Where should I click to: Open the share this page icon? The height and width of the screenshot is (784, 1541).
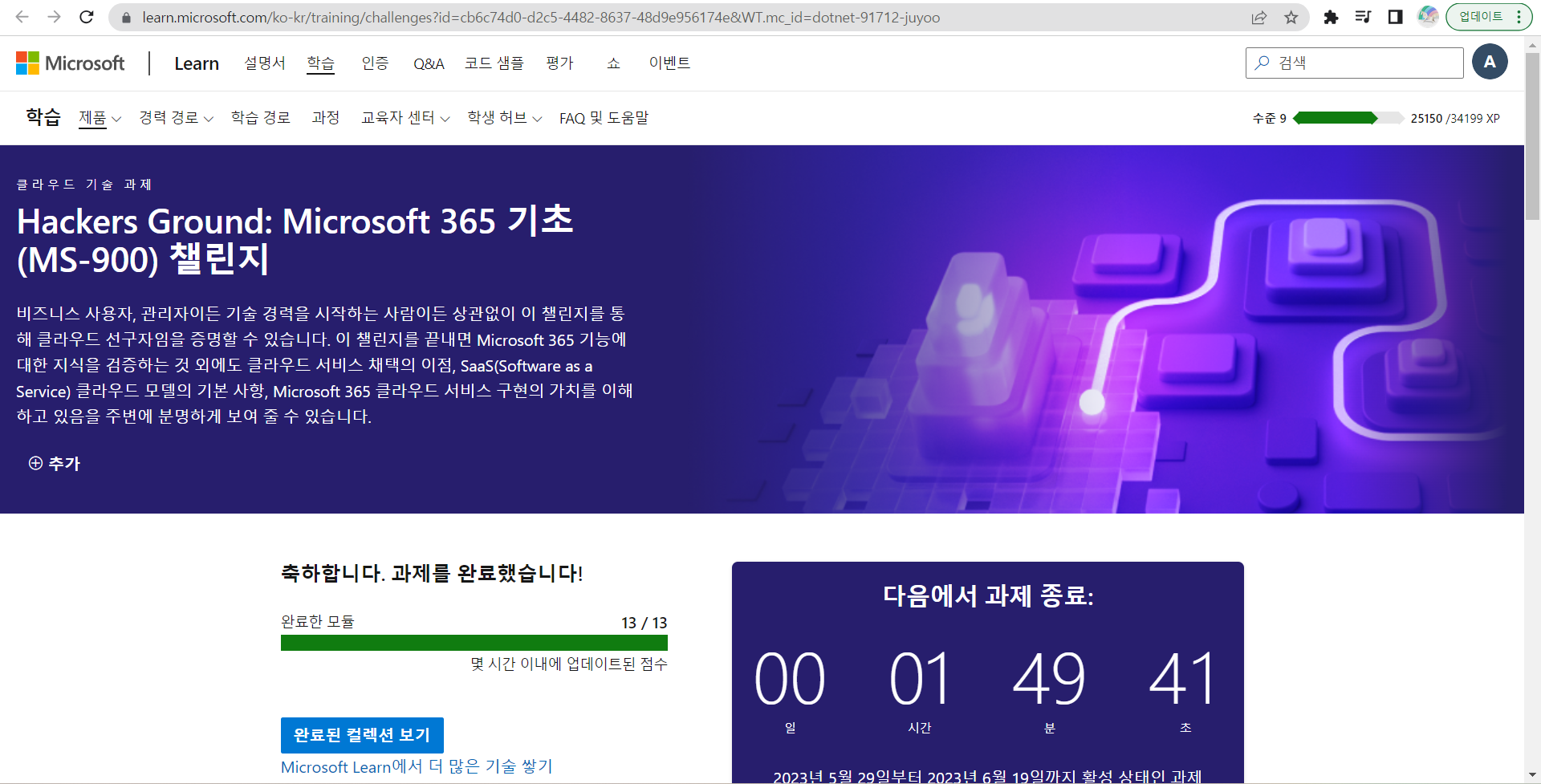[x=1259, y=17]
